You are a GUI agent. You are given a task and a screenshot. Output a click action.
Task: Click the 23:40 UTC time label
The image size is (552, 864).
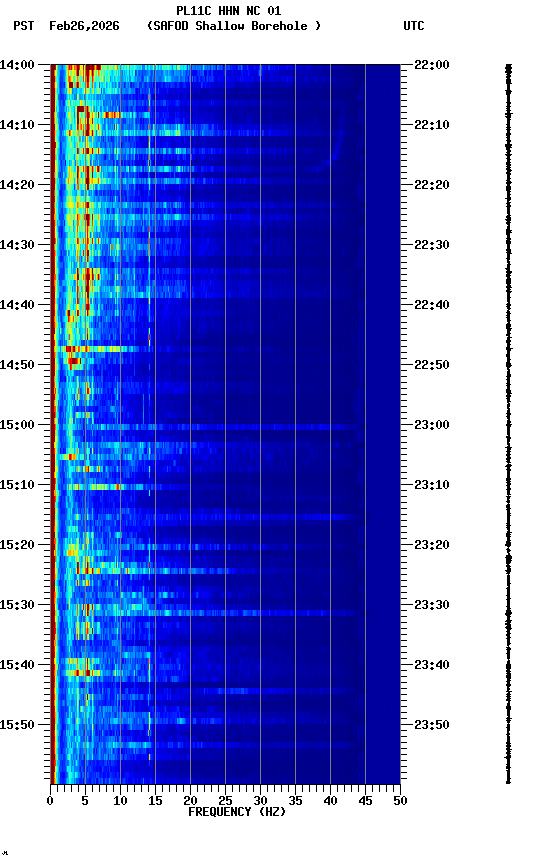432,666
